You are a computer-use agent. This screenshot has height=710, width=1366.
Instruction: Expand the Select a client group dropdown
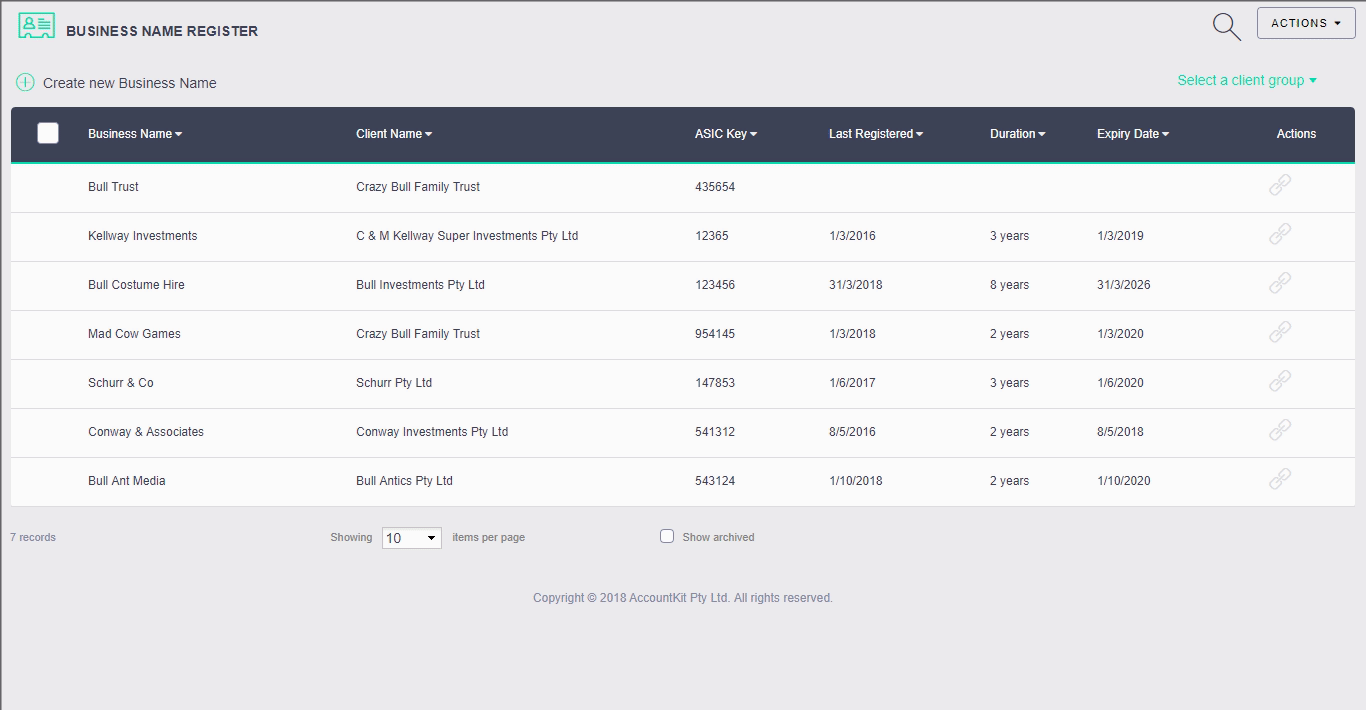[x=1246, y=80]
